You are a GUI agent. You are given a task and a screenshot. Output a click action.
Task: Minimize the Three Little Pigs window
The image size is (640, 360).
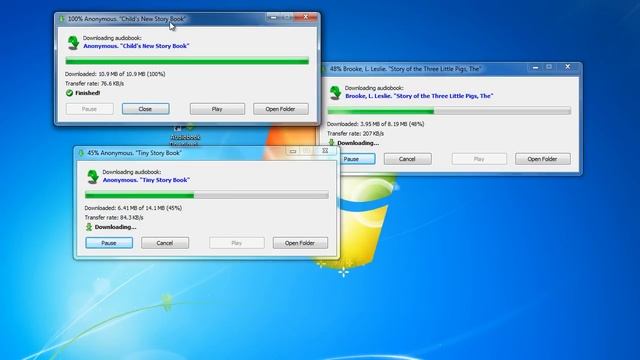(x=536, y=67)
